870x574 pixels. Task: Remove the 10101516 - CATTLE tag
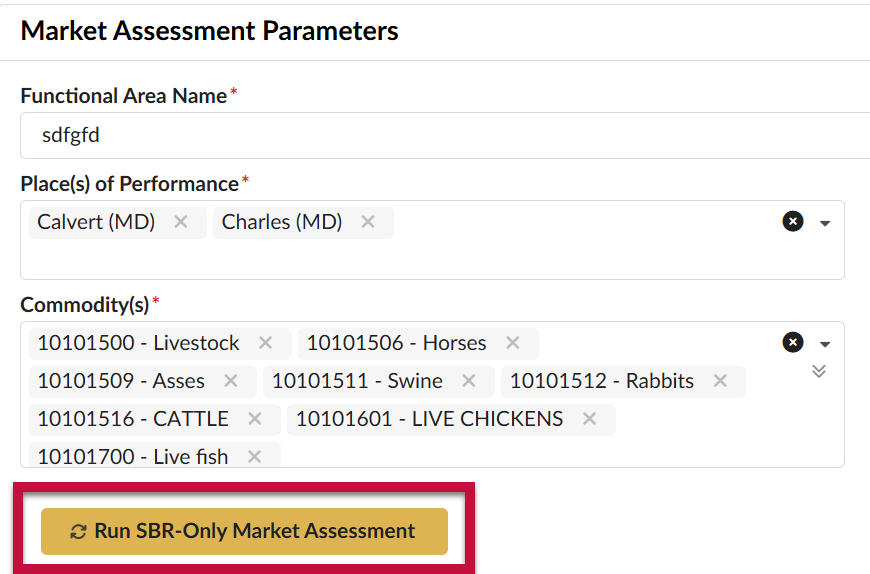tap(254, 419)
